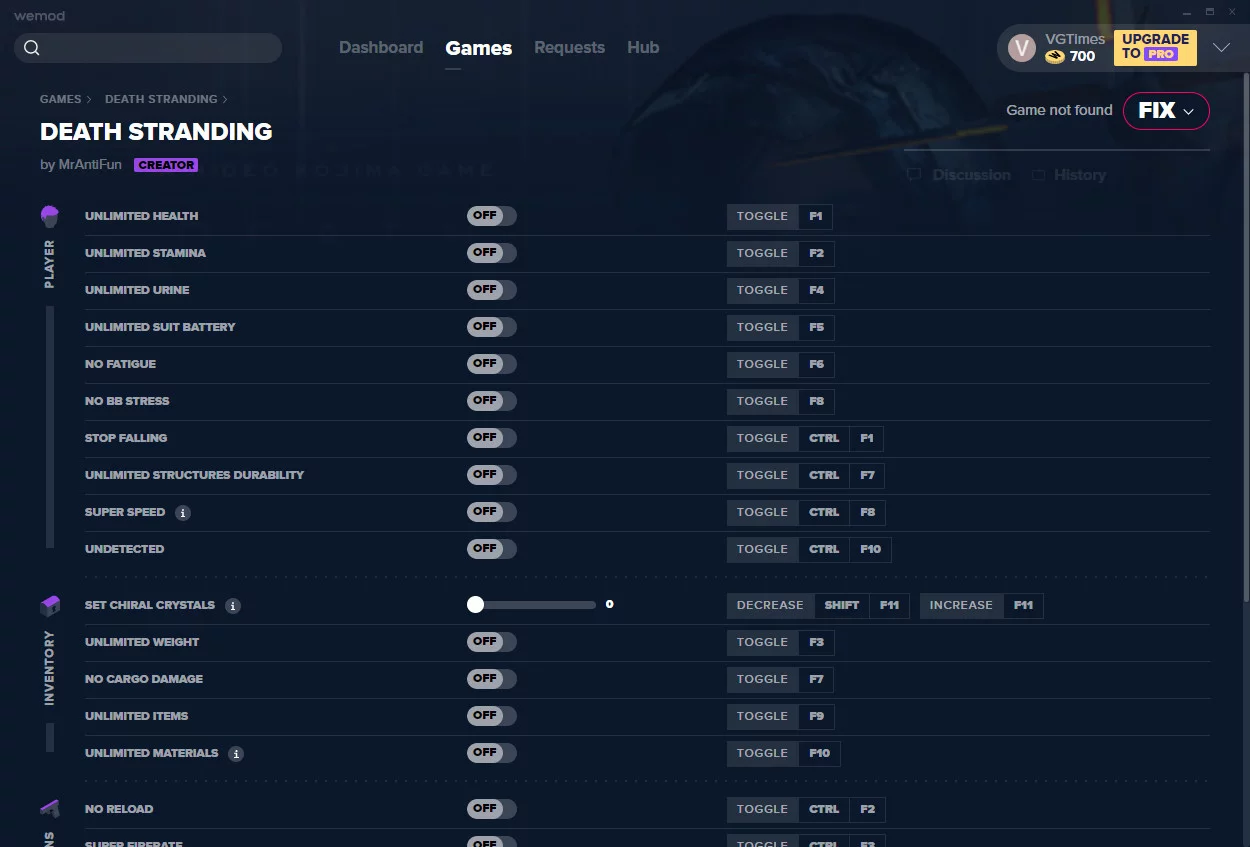The image size is (1250, 847).
Task: Click the 700 coins balance
Action: pyautogui.click(x=1082, y=57)
